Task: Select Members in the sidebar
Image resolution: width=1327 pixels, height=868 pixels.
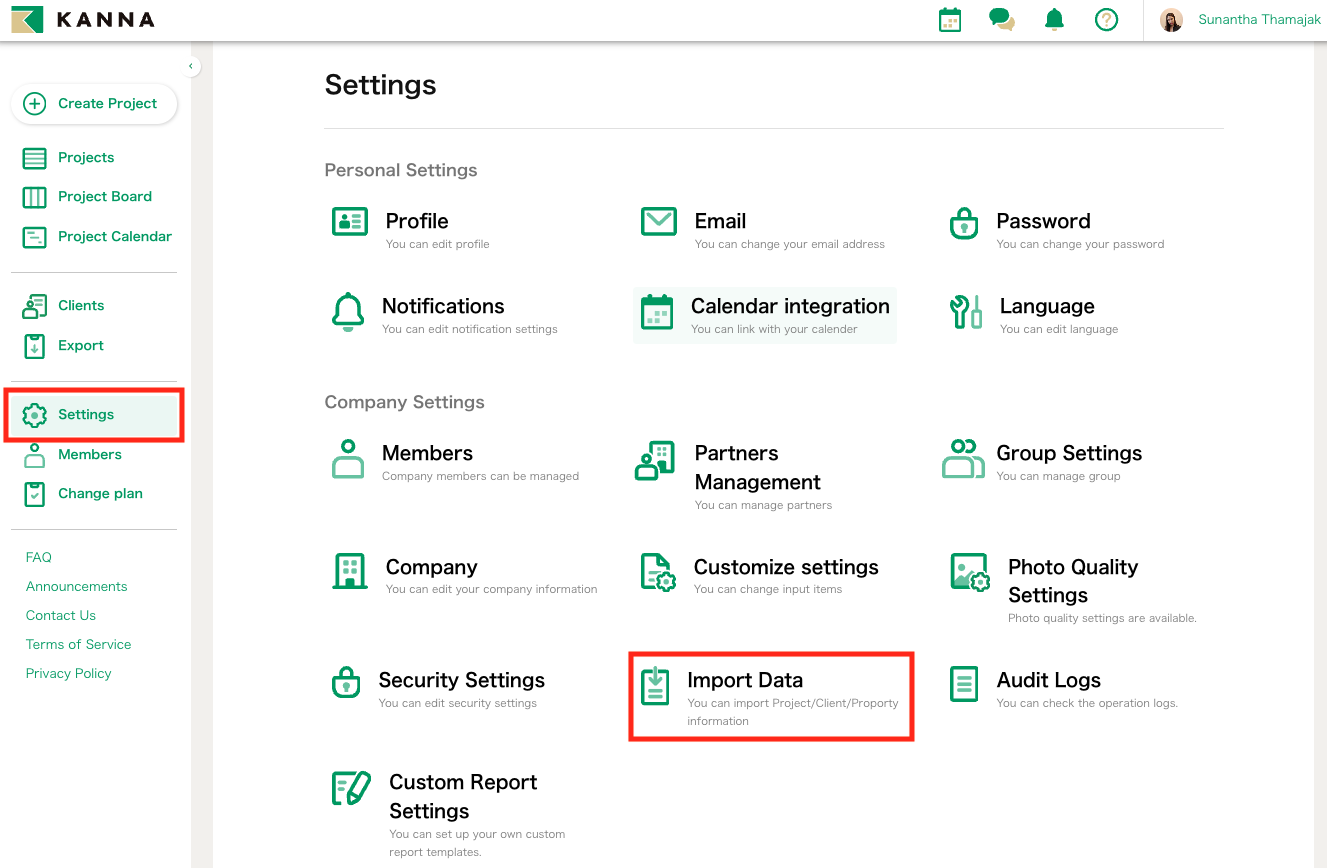Action: pos(89,454)
